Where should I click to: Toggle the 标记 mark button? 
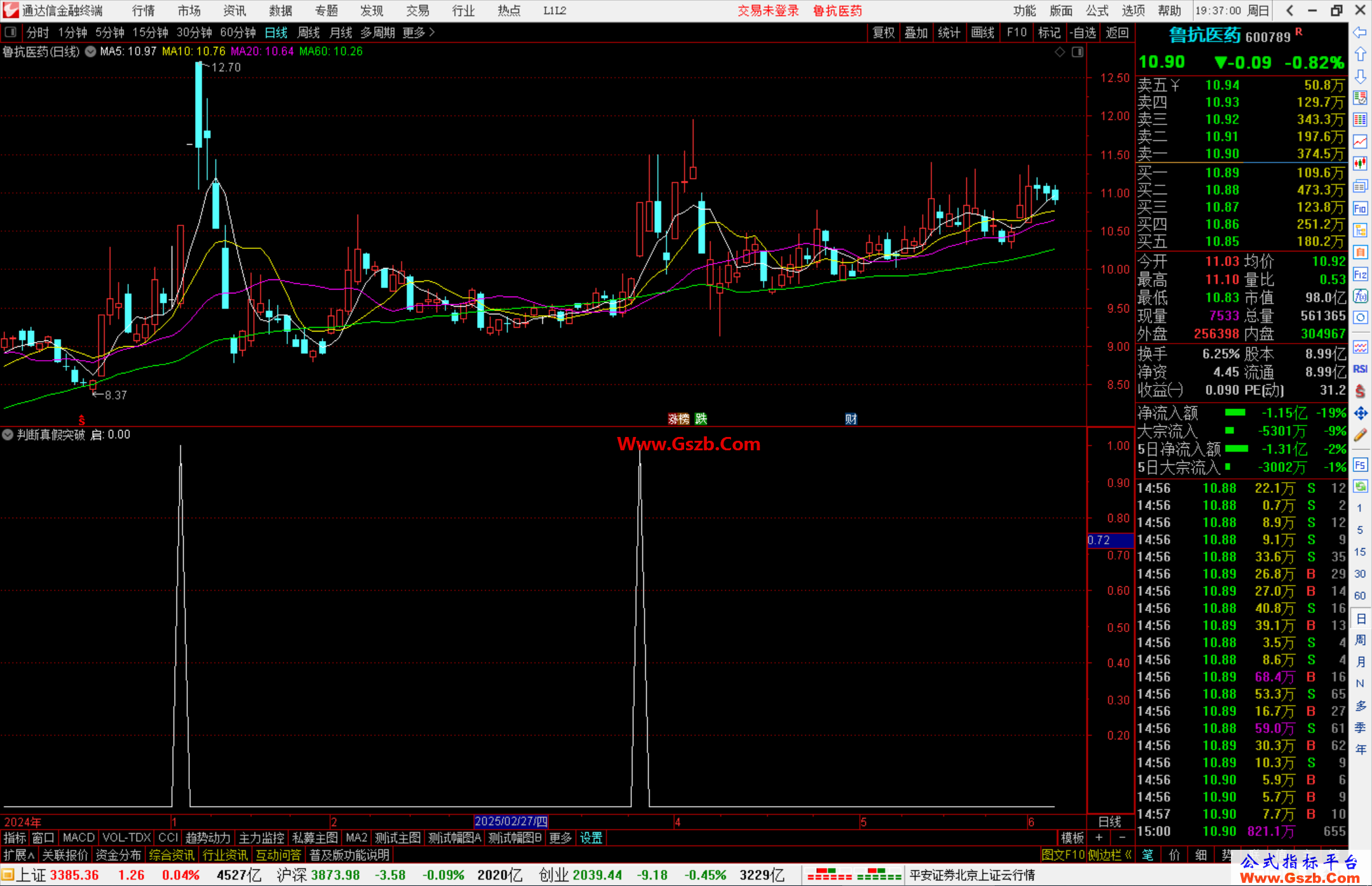pyautogui.click(x=1049, y=32)
